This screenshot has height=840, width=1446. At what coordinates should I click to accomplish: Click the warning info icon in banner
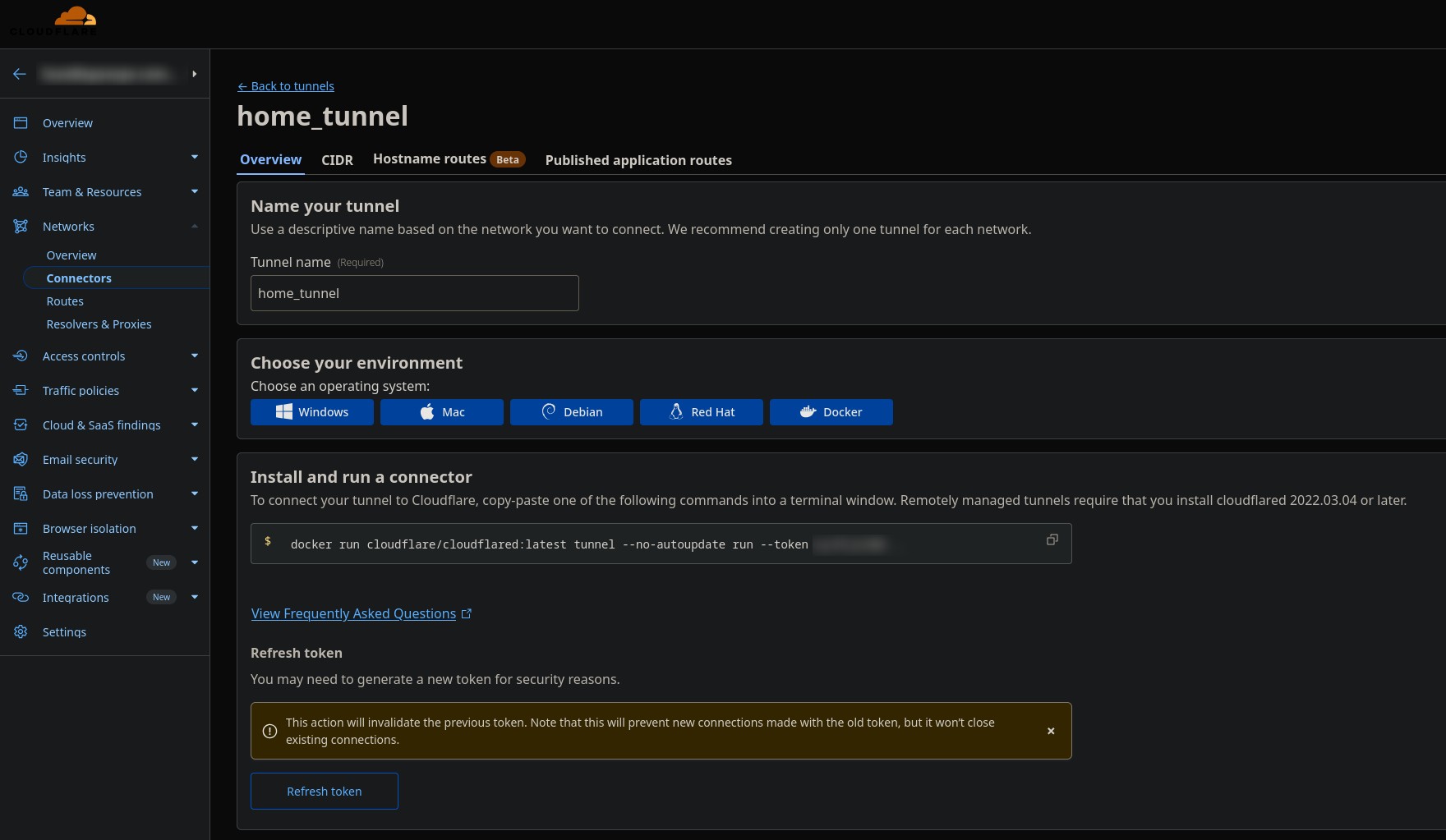pyautogui.click(x=269, y=731)
